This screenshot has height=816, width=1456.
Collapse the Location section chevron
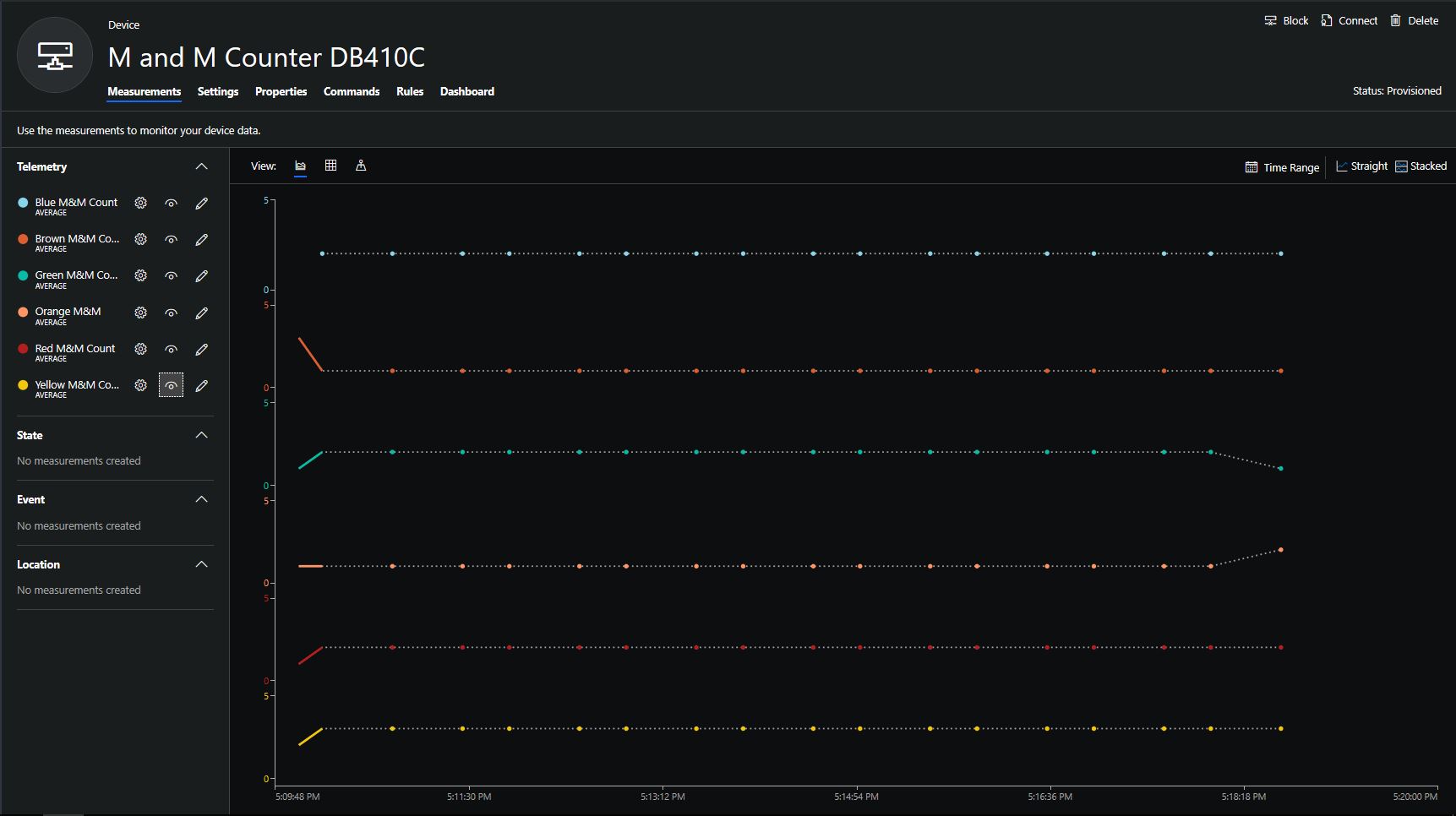(x=201, y=564)
